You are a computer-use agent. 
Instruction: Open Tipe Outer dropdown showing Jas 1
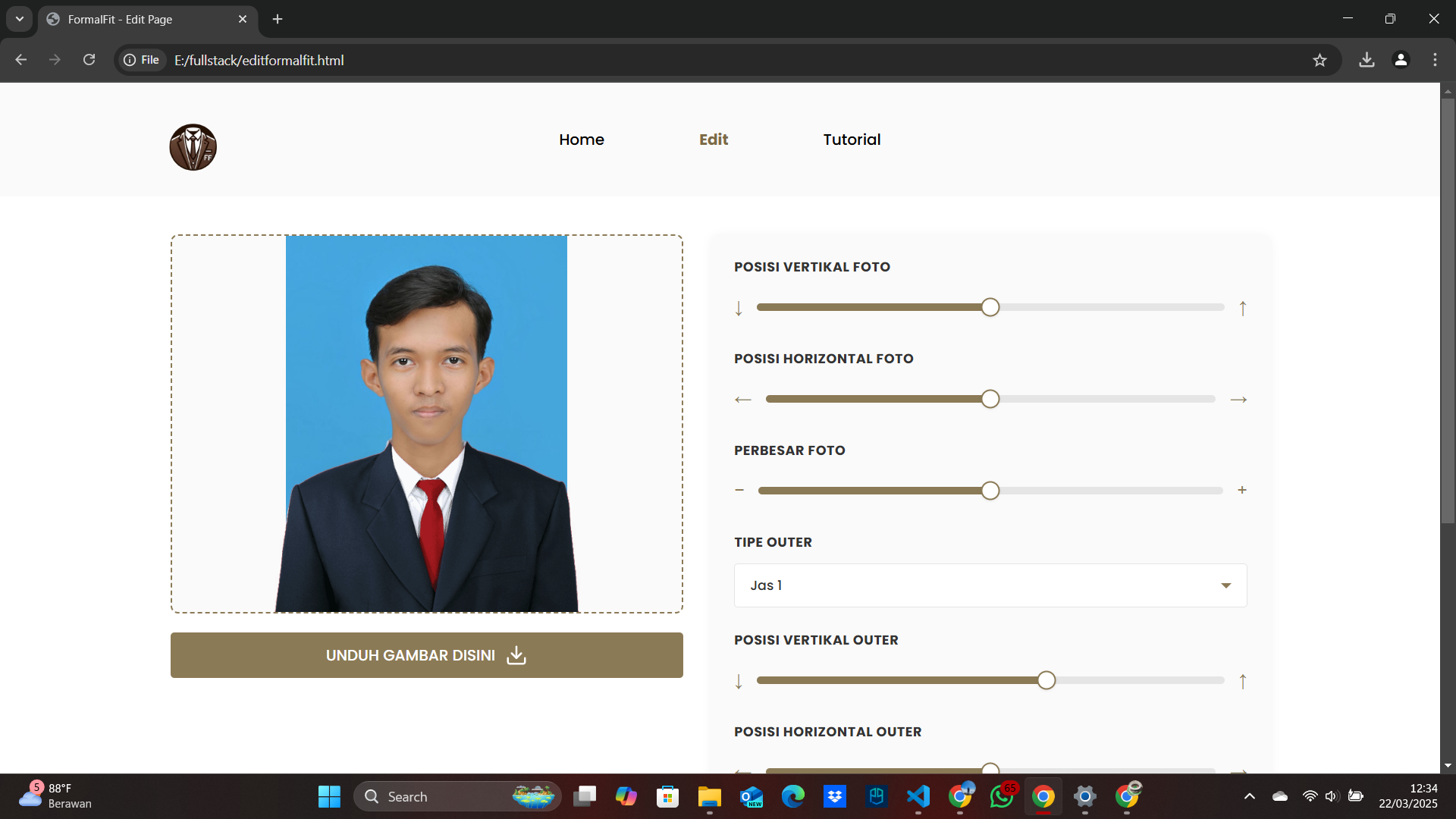(990, 585)
